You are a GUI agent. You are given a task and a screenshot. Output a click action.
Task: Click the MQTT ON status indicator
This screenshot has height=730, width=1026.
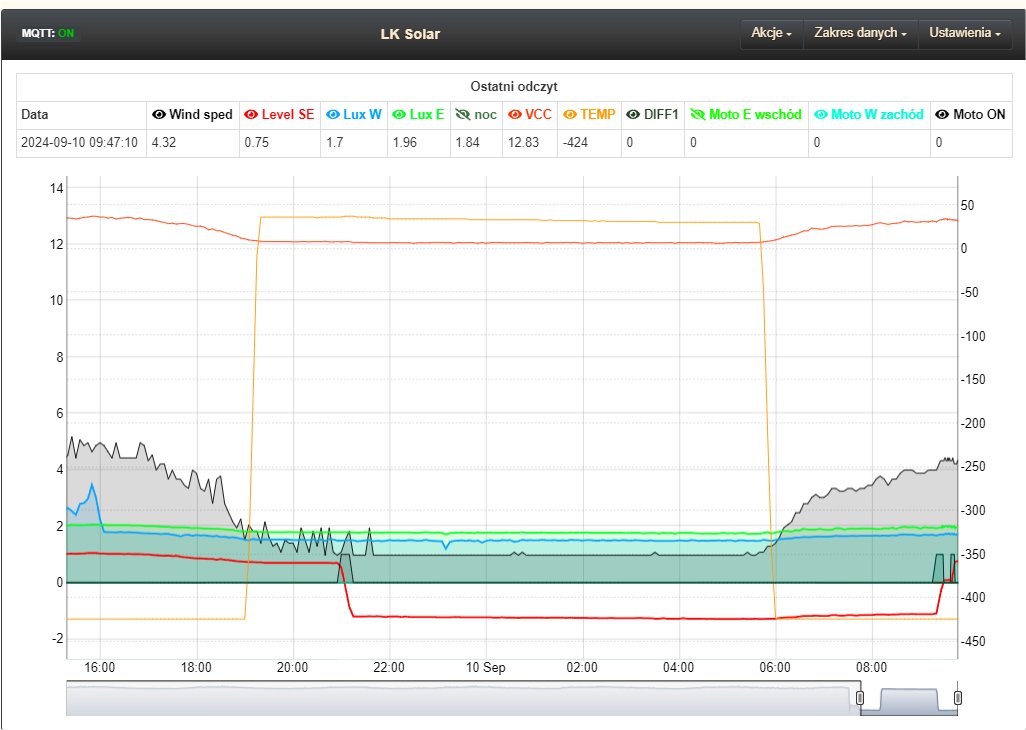click(48, 33)
